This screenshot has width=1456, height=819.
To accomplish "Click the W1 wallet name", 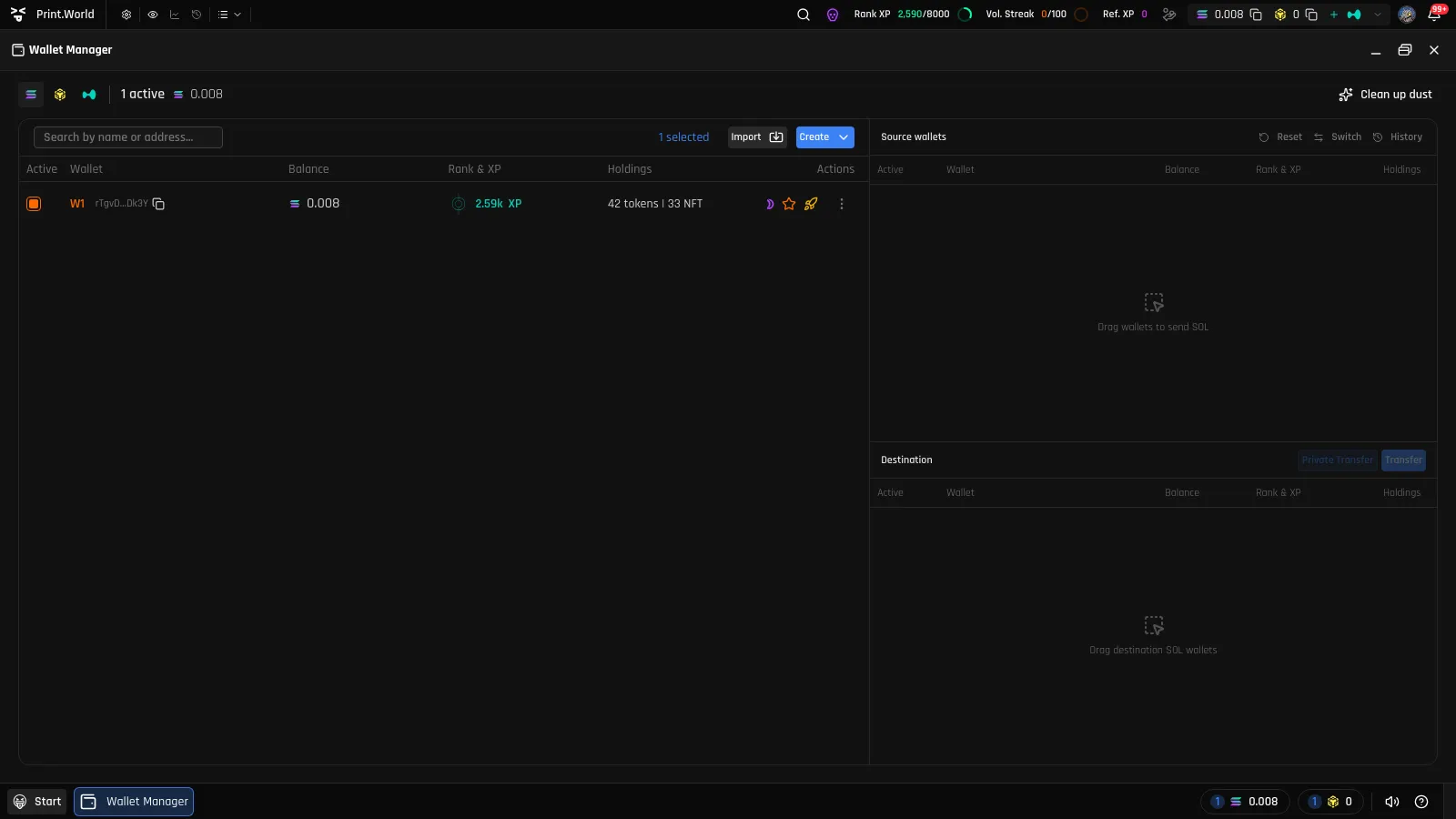I will [77, 204].
